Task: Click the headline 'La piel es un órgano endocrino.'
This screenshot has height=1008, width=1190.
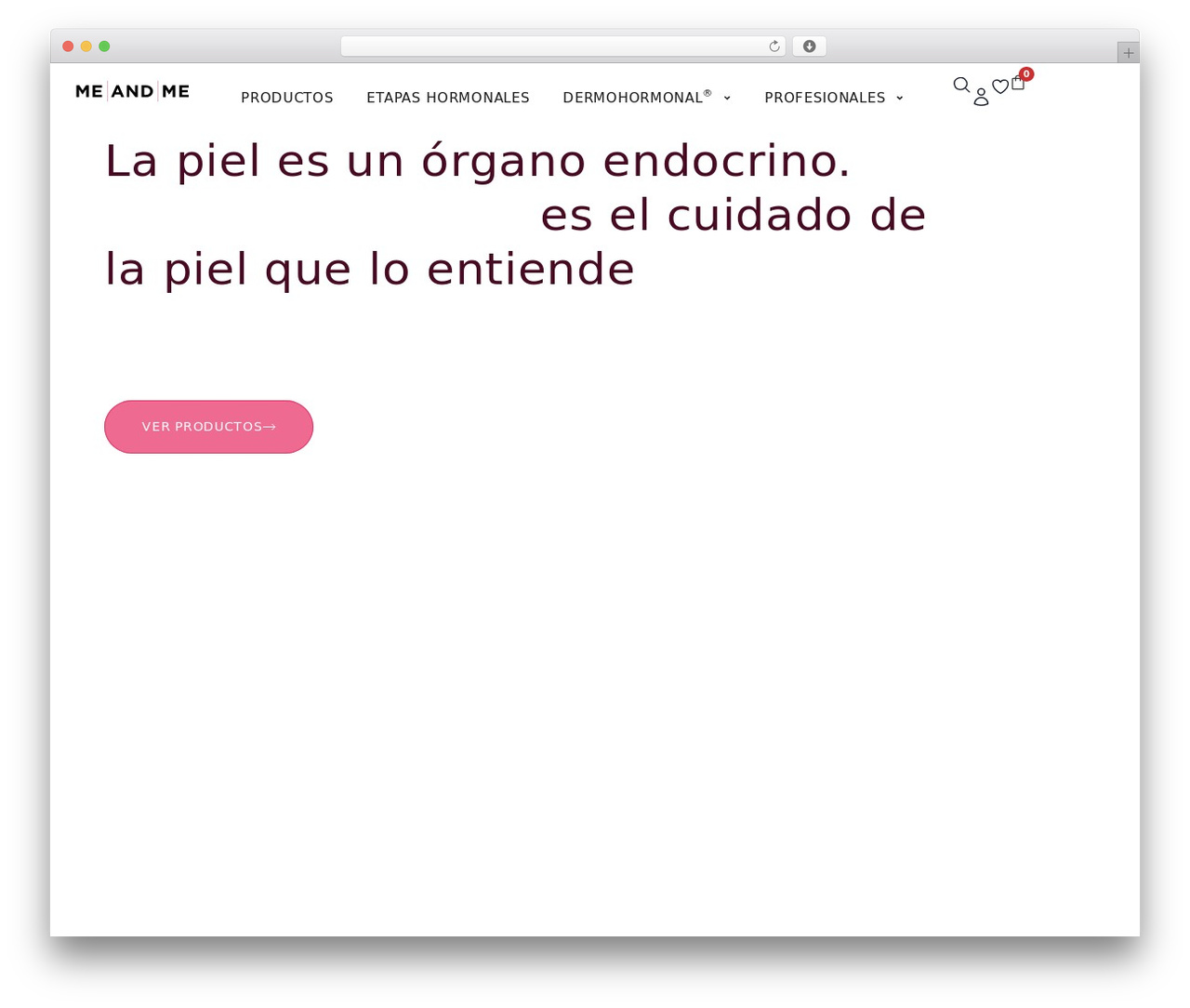Action: 478,161
